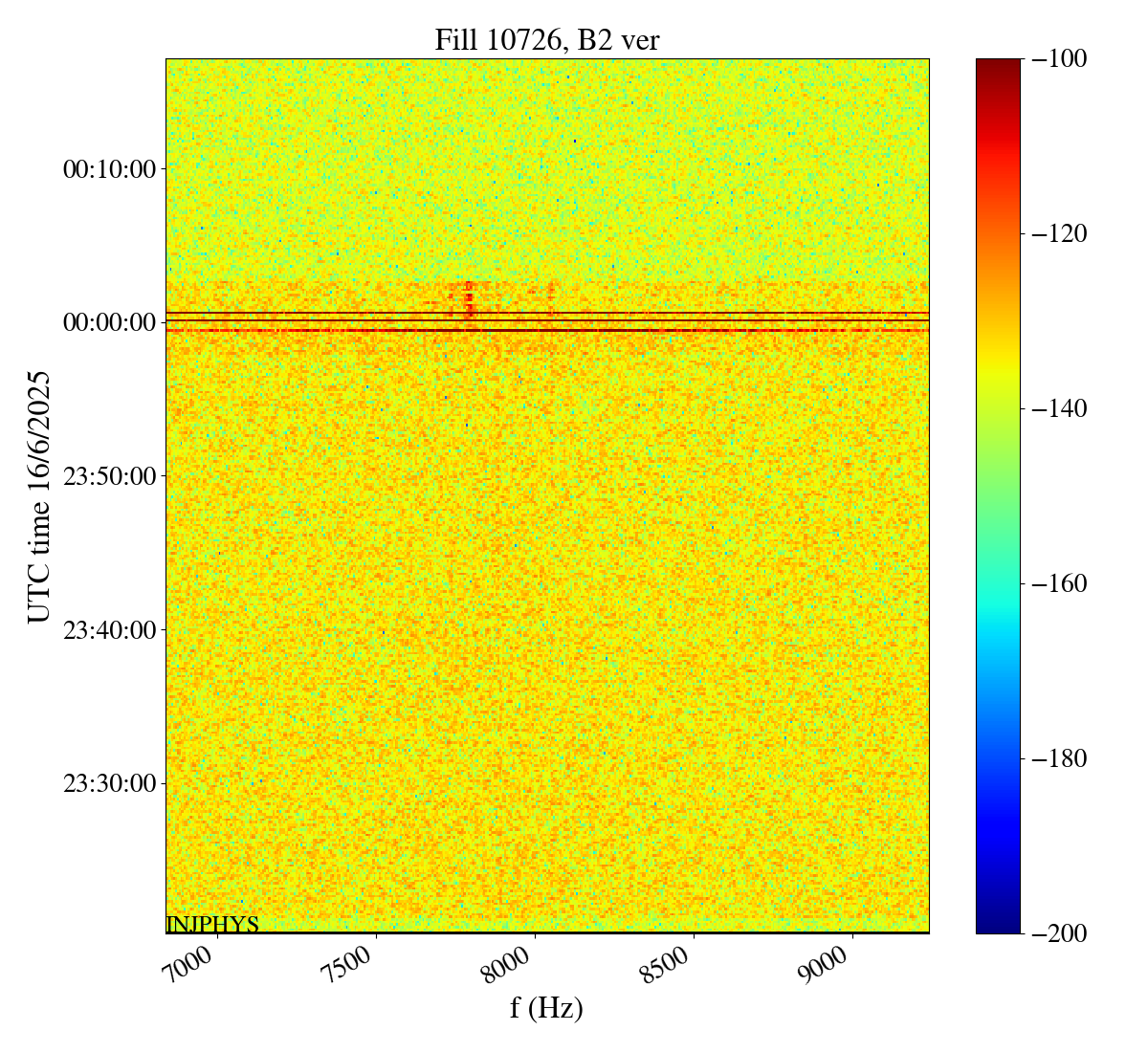The width and height of the screenshot is (1148, 1052).
Task: Click the plot title "Fill 10726, B2 ver"
Action: [546, 40]
